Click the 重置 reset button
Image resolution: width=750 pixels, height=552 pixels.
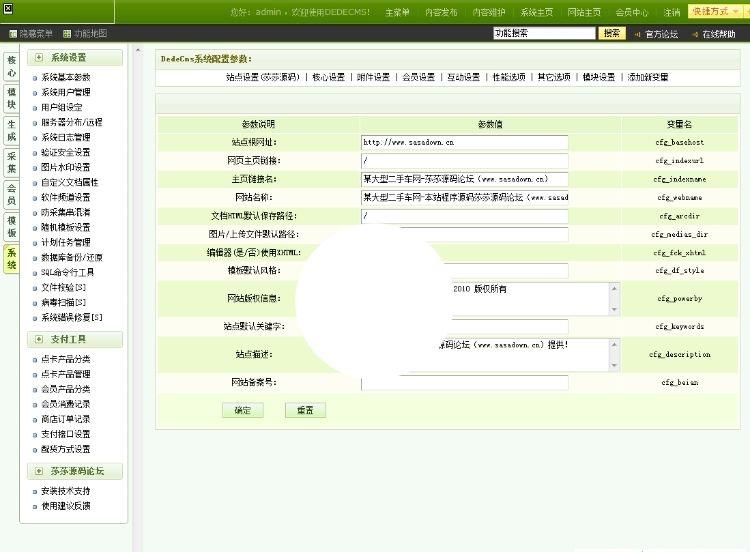coord(305,410)
